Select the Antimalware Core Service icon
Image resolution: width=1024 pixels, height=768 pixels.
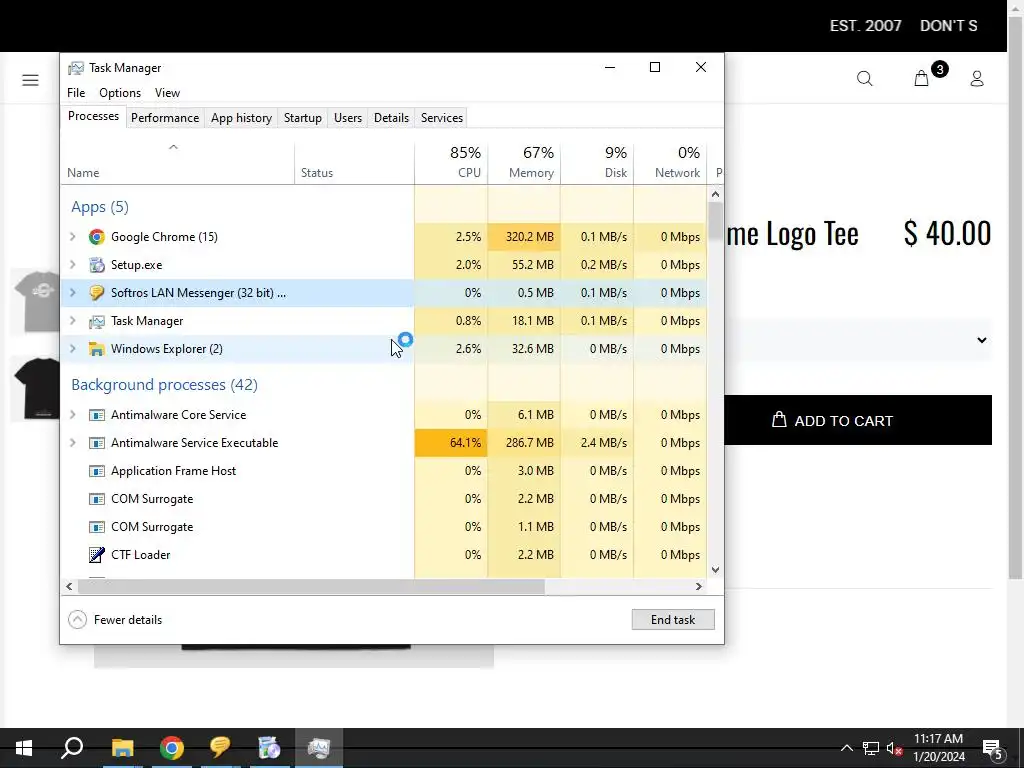(97, 415)
